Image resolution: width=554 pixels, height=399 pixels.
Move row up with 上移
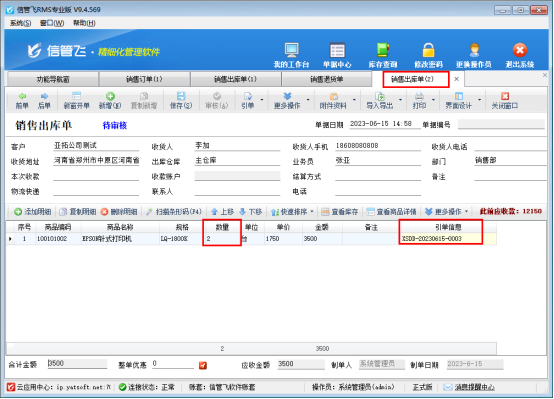coord(223,212)
